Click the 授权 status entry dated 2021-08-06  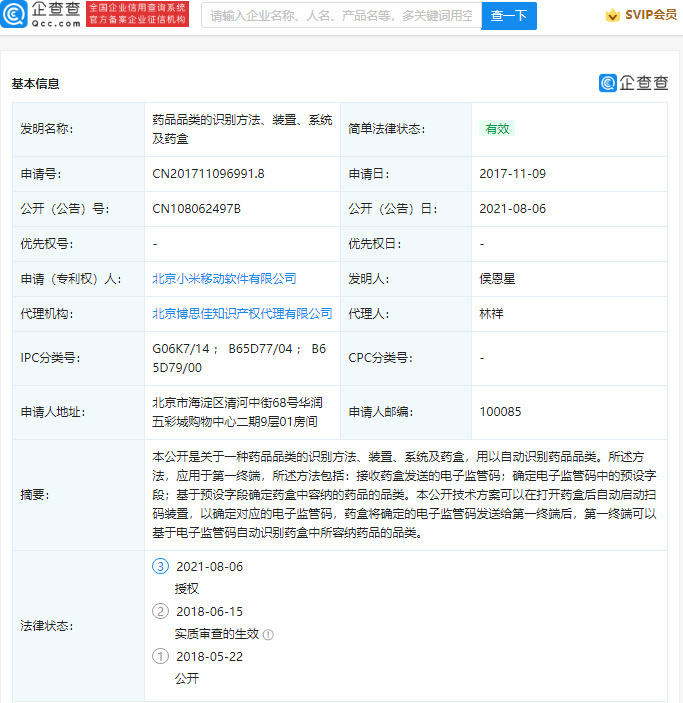click(186, 589)
